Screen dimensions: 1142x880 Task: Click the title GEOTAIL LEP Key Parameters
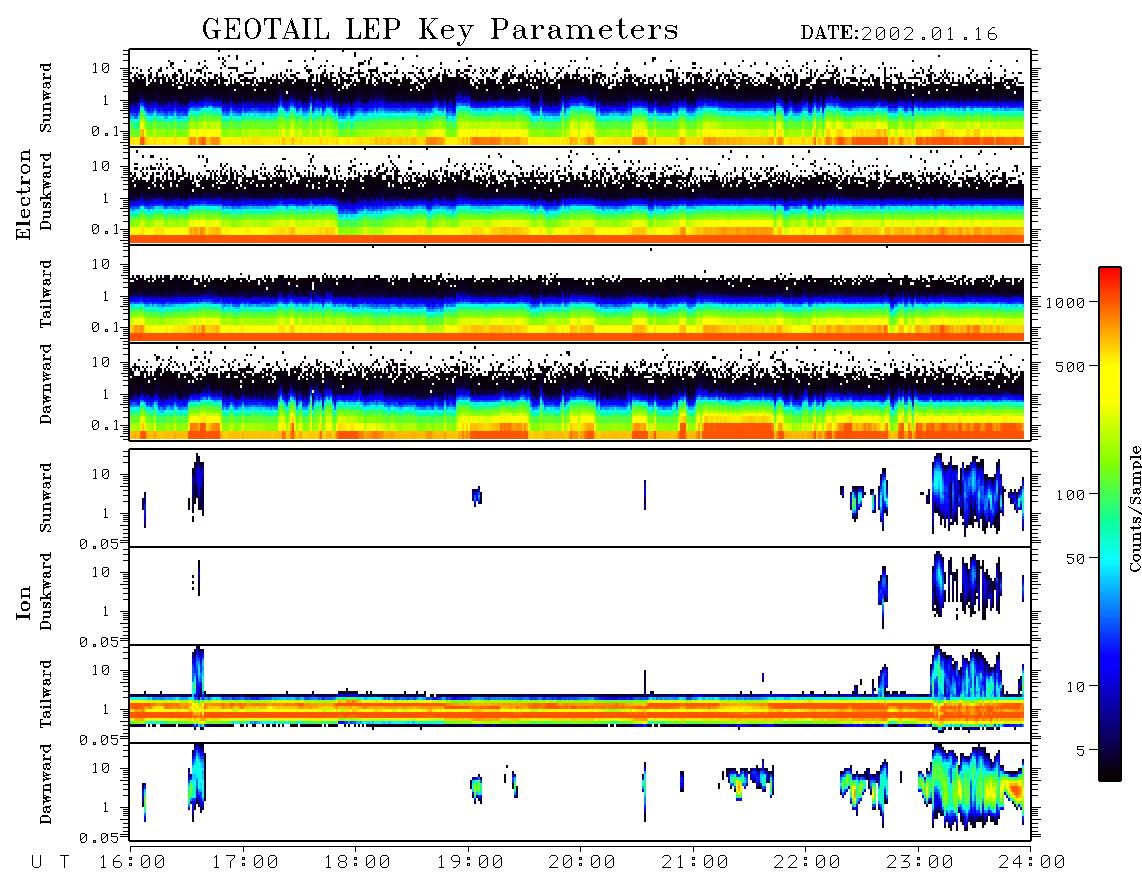coord(440,29)
